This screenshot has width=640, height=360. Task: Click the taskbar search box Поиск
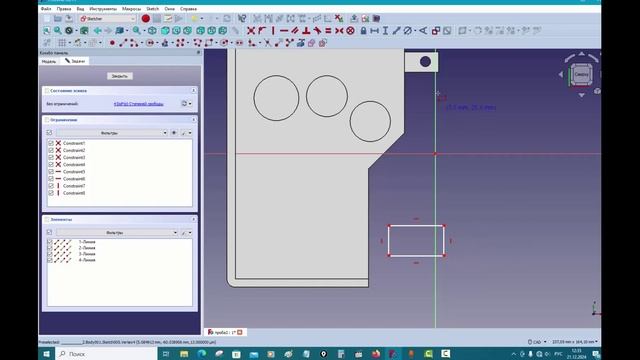106,353
